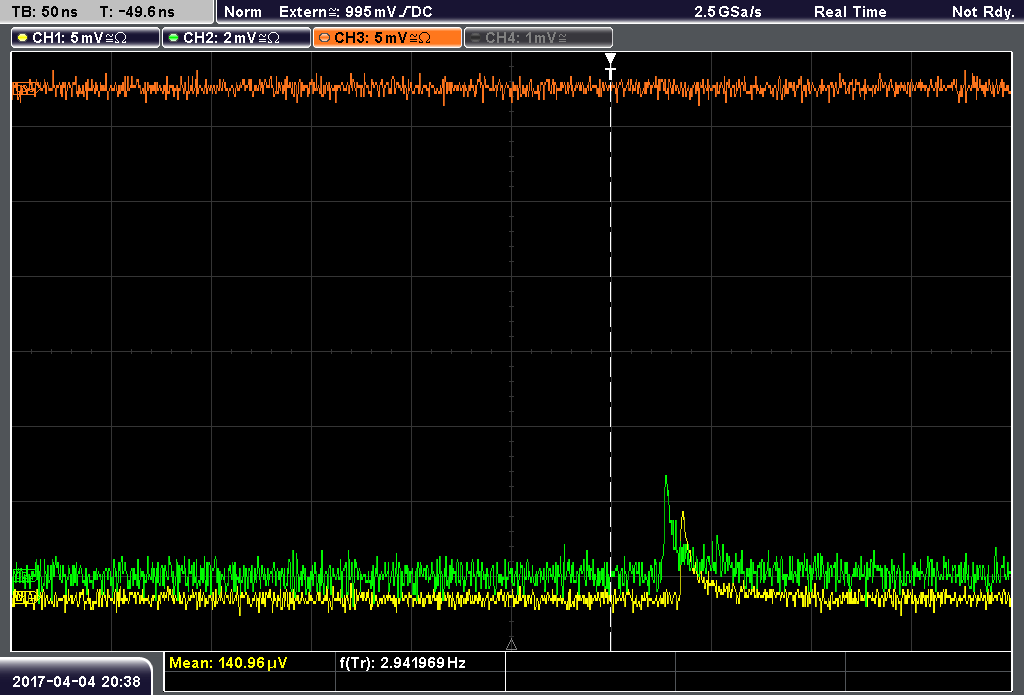Viewport: 1024px width, 695px height.
Task: Select the CH1 5 mV channel tab
Action: (86, 38)
